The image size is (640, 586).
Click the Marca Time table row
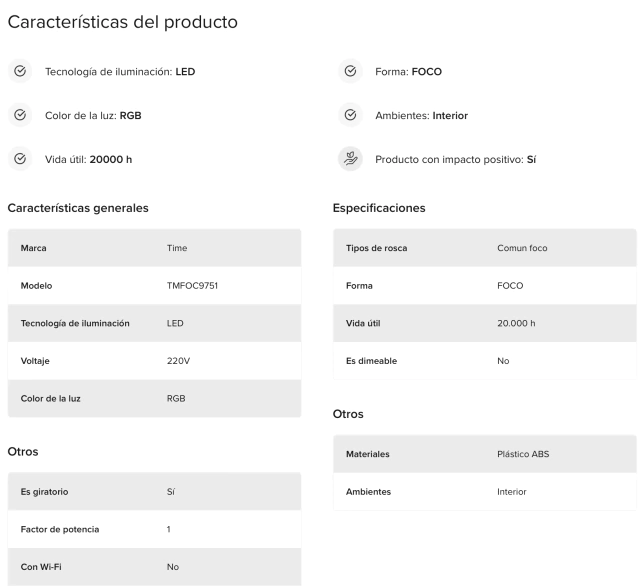click(x=154, y=248)
